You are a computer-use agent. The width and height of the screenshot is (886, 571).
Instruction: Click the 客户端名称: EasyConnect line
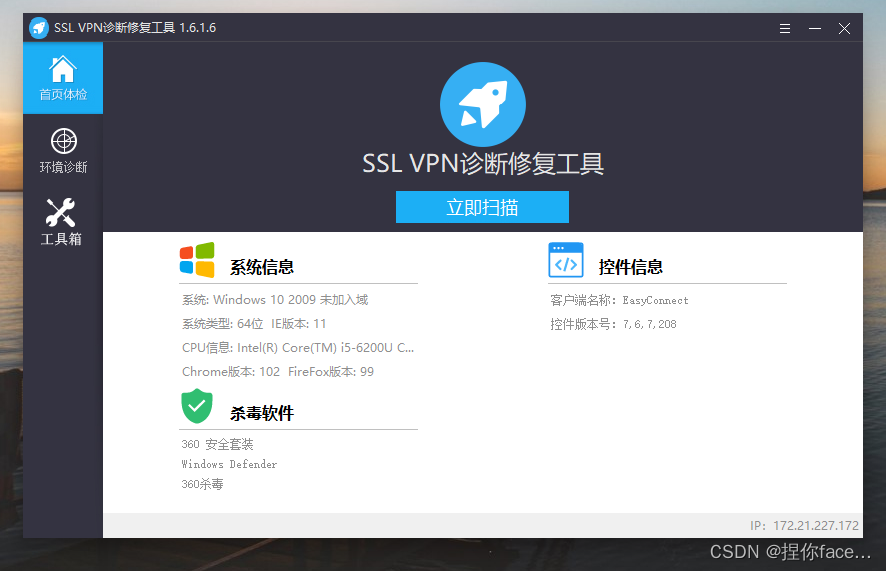tap(619, 300)
